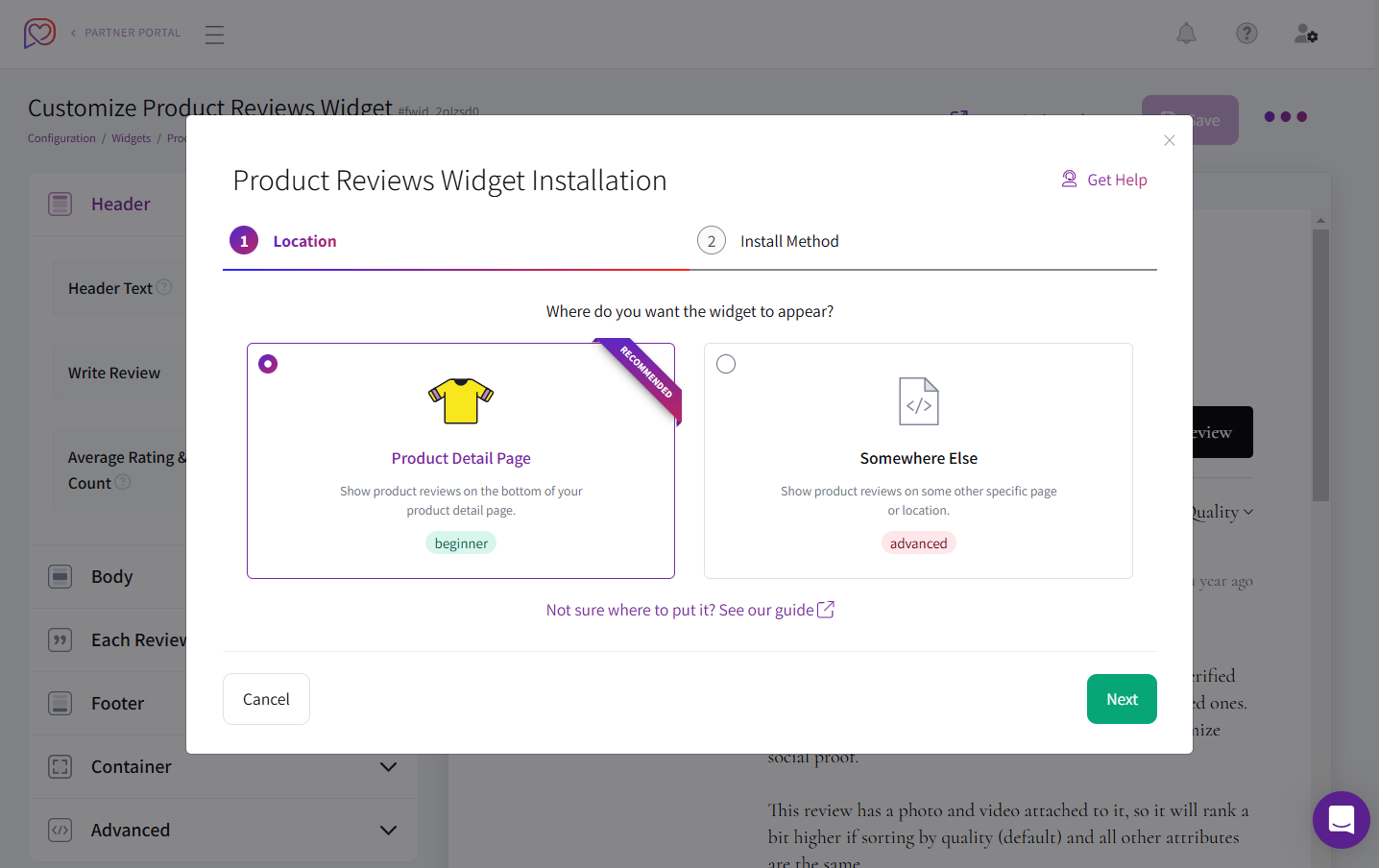The image size is (1379, 868).
Task: Click the Next button
Action: tap(1122, 698)
